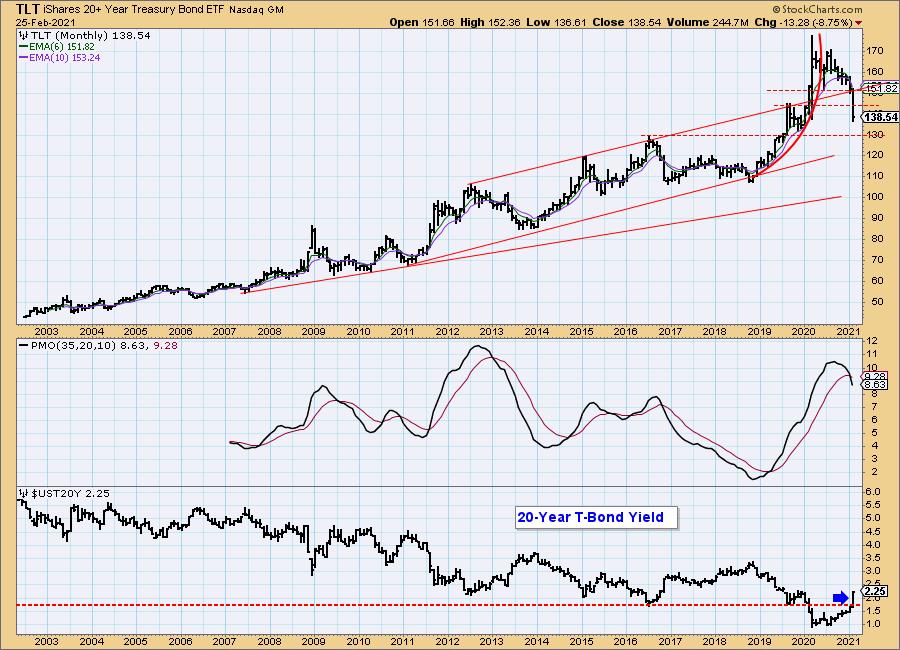This screenshot has width=900, height=650.
Task: Click the red down-arrow beside the change value
Action: [858, 23]
